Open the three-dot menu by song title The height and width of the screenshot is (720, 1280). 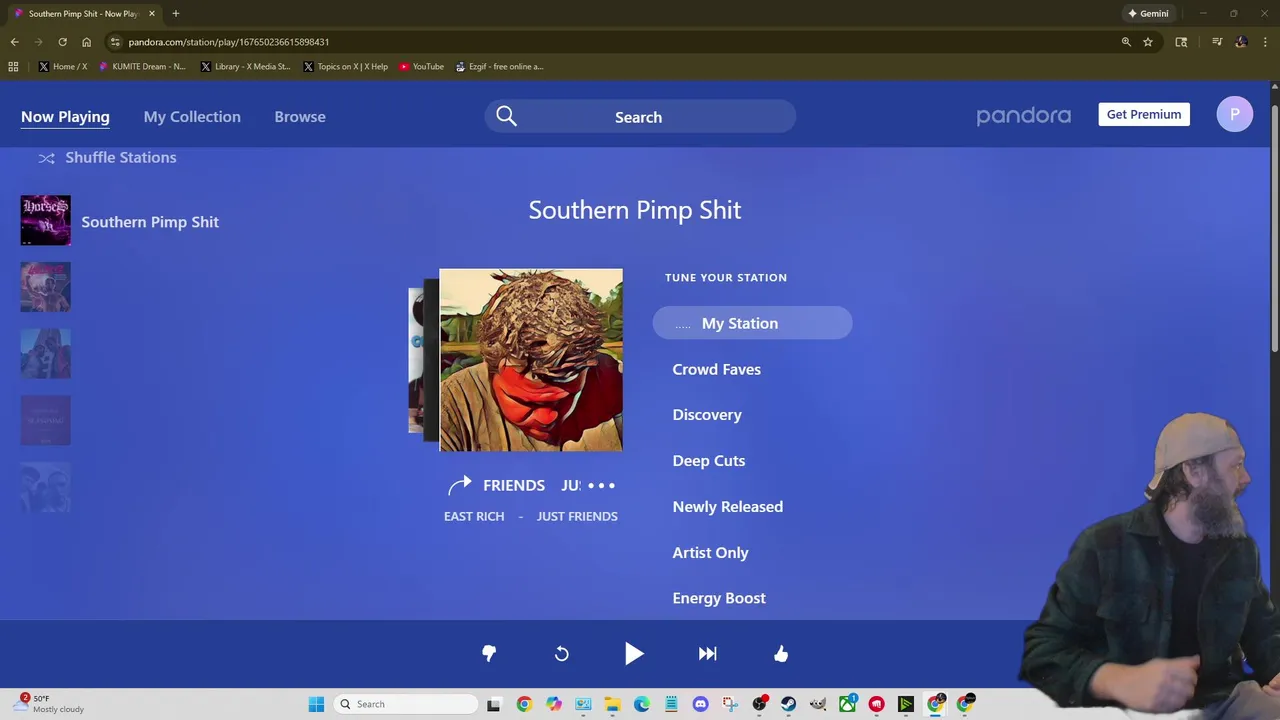point(601,485)
